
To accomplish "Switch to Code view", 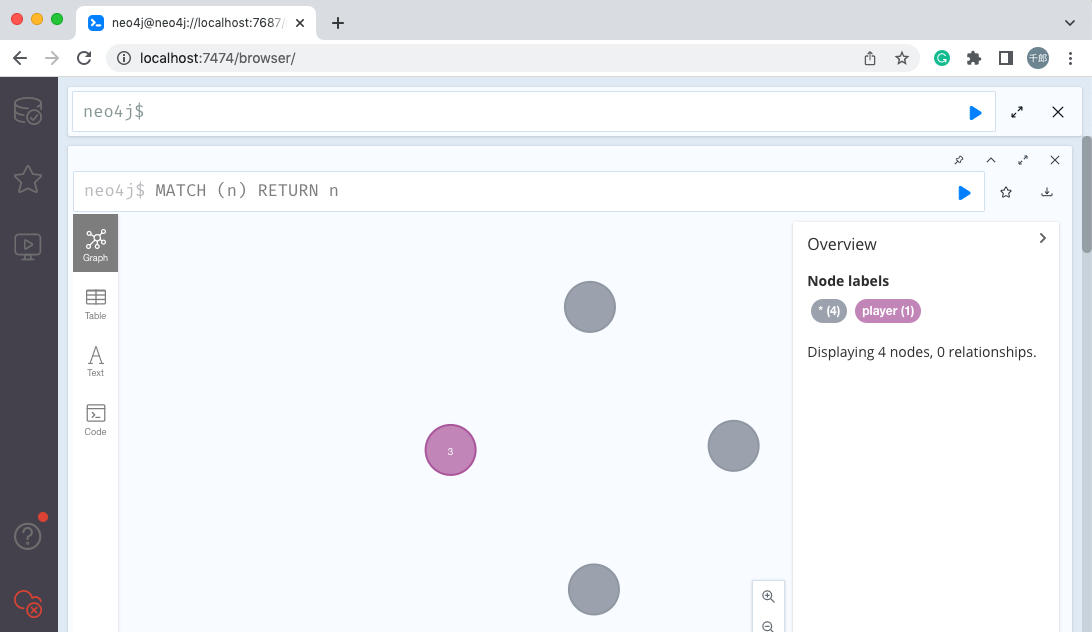I will point(95,419).
